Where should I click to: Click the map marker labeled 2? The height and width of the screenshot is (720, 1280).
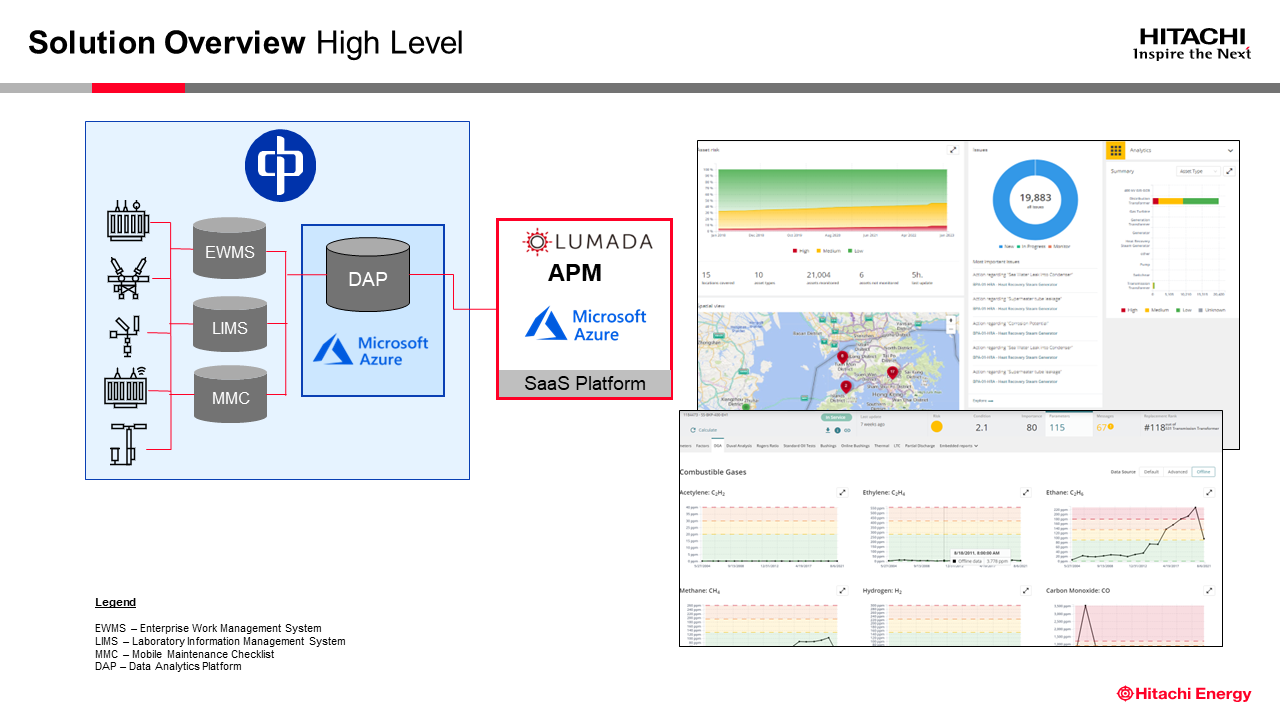point(846,386)
